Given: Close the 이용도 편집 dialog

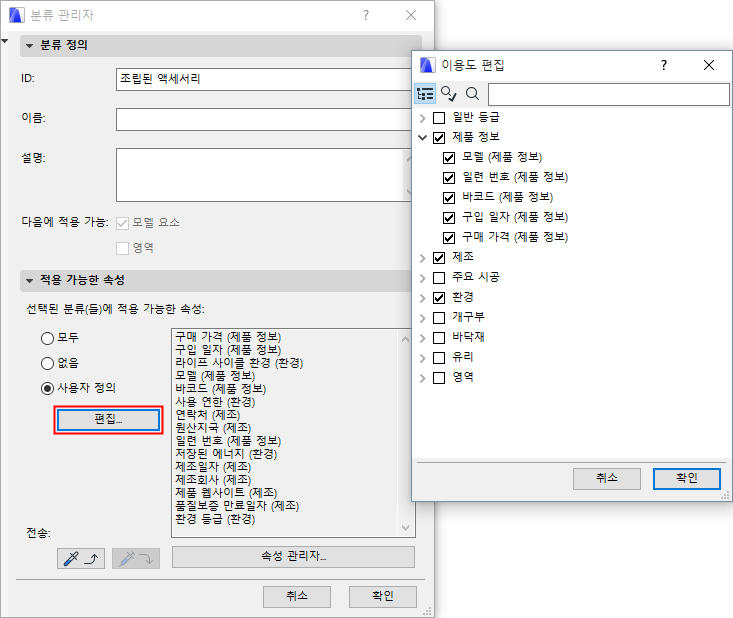Looking at the screenshot, I should click(709, 65).
